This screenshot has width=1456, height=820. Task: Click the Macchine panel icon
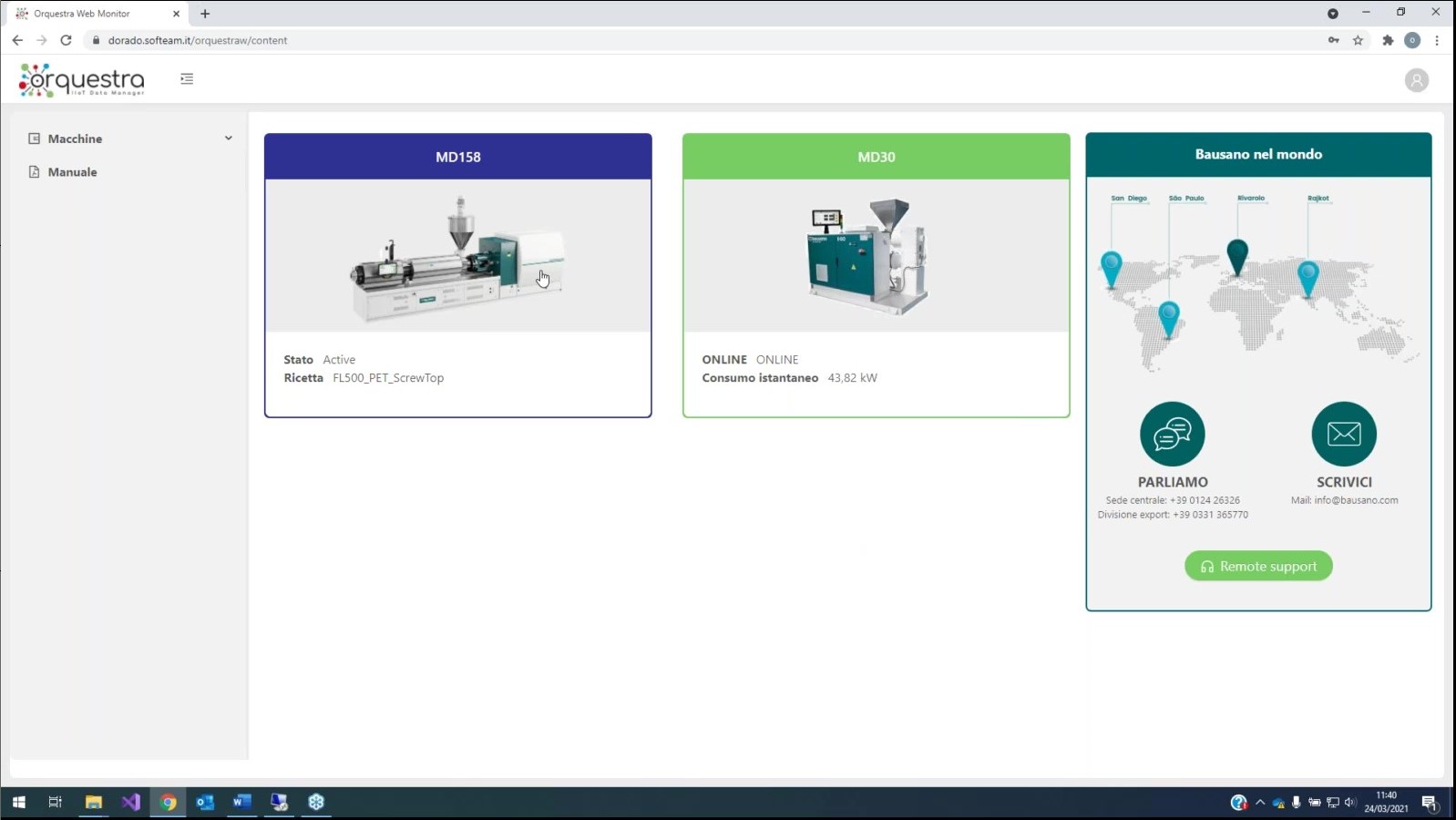pos(35,138)
